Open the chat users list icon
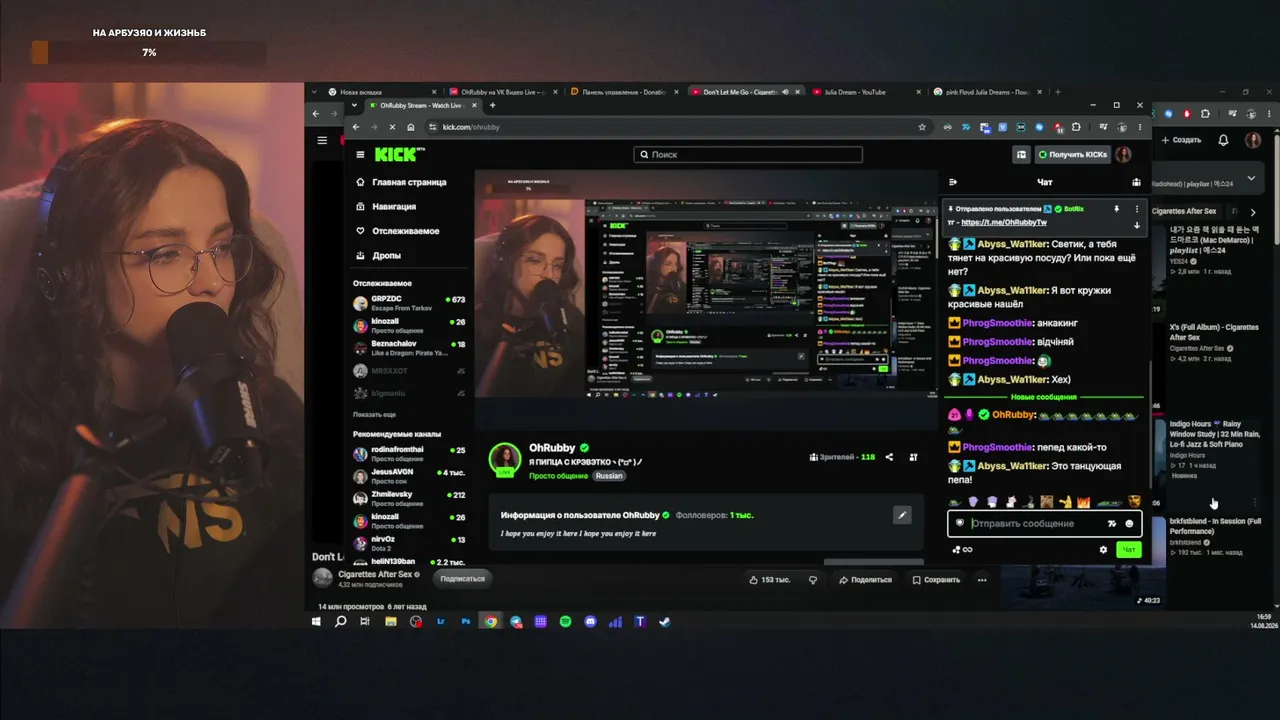1280x720 pixels. pyautogui.click(x=1136, y=182)
